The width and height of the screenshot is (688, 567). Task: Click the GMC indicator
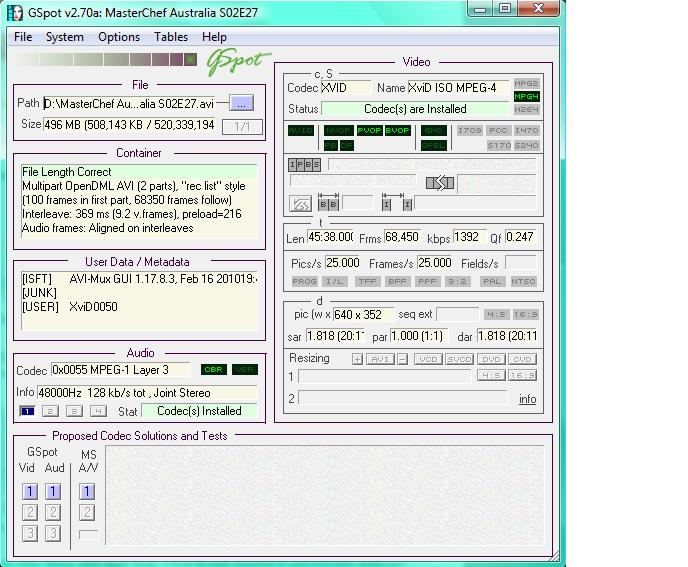[434, 130]
